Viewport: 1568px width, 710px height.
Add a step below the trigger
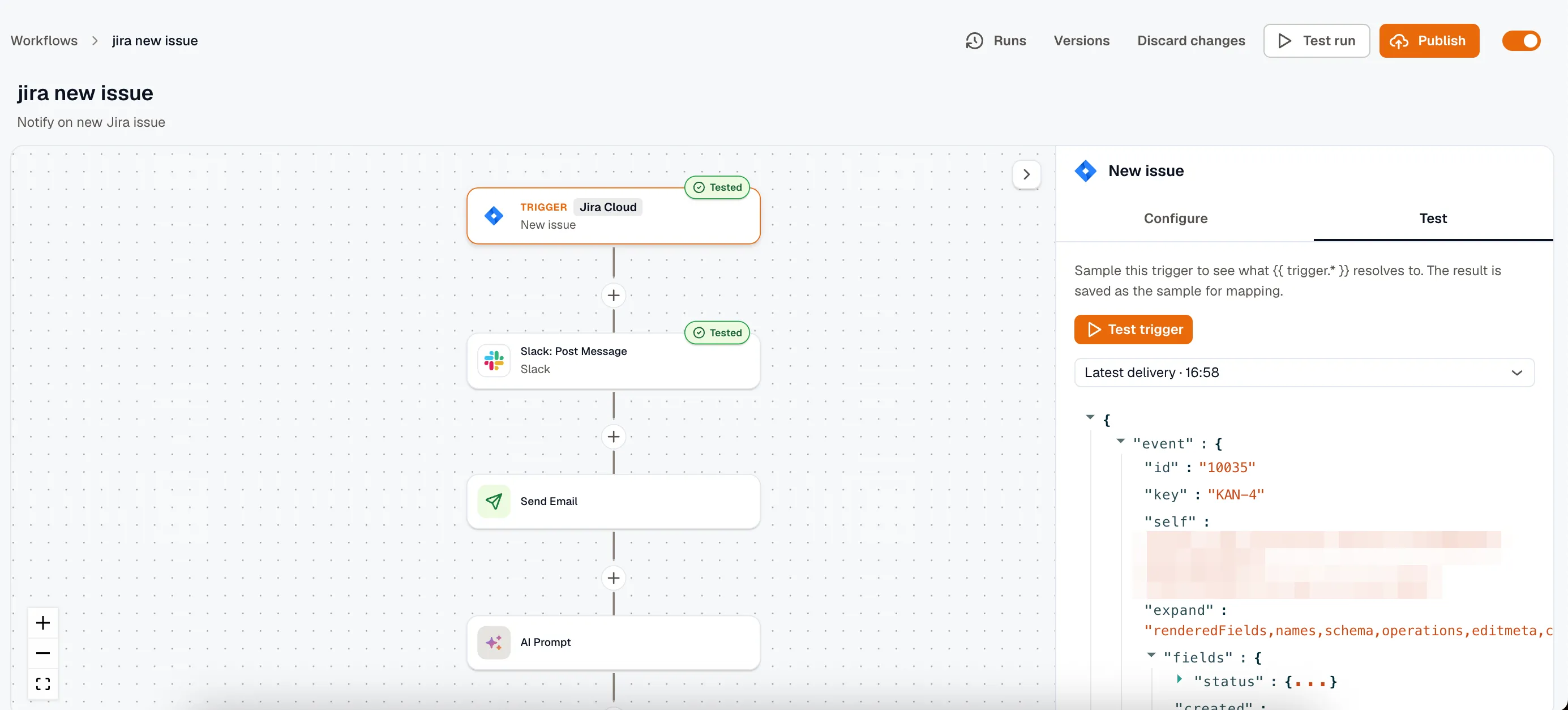(613, 296)
